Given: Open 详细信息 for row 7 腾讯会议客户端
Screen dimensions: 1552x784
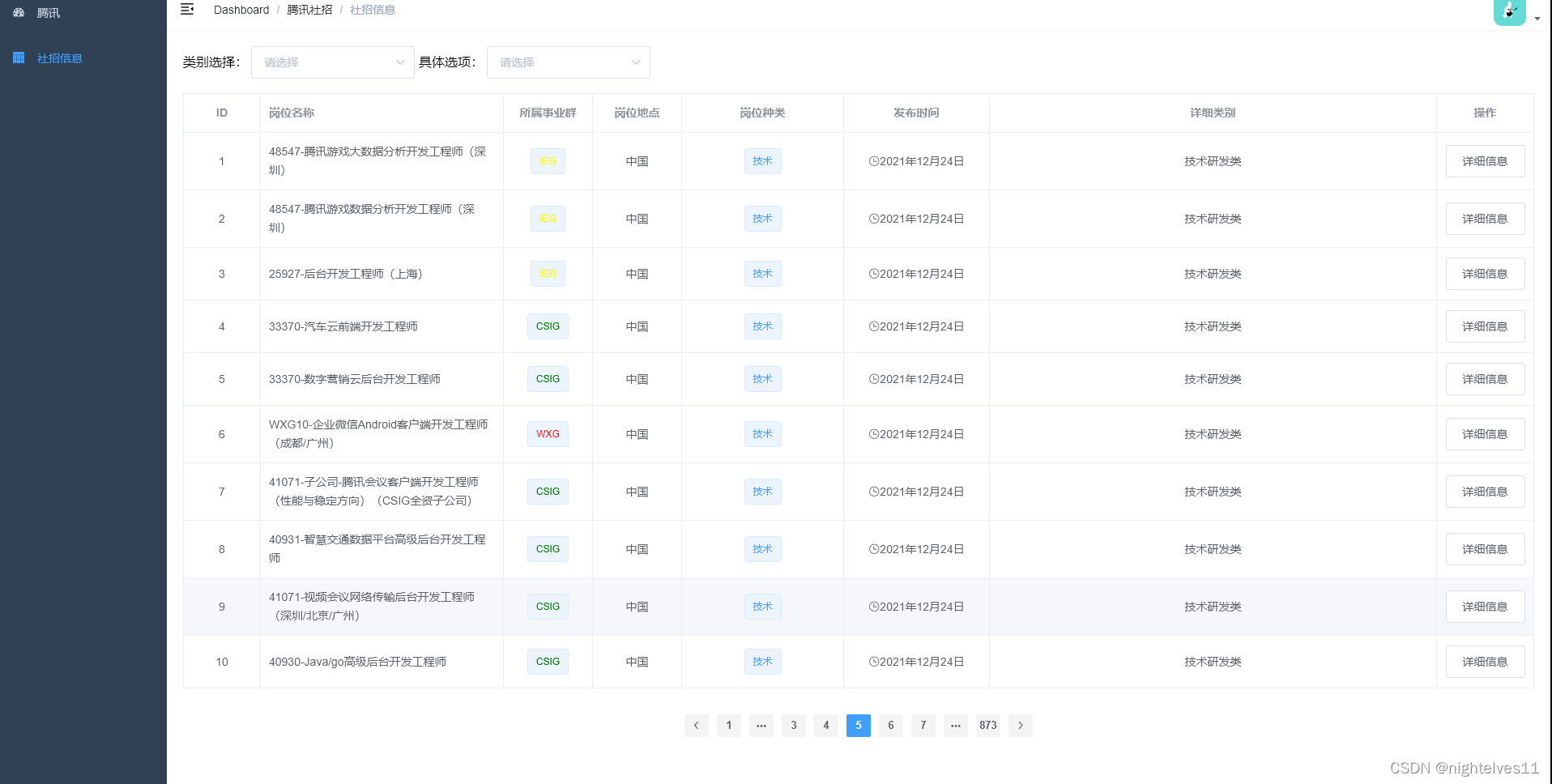Looking at the screenshot, I should click(1485, 492).
